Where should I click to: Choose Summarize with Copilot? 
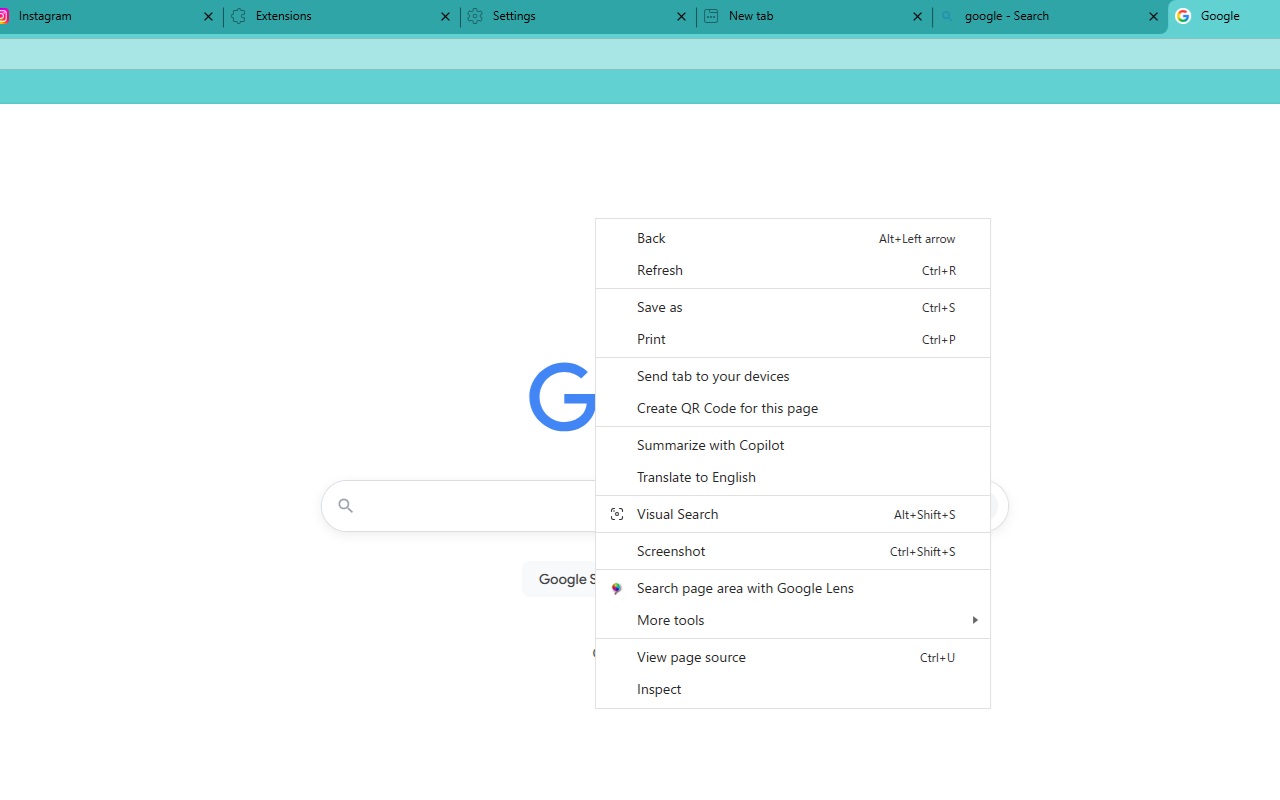pos(793,445)
